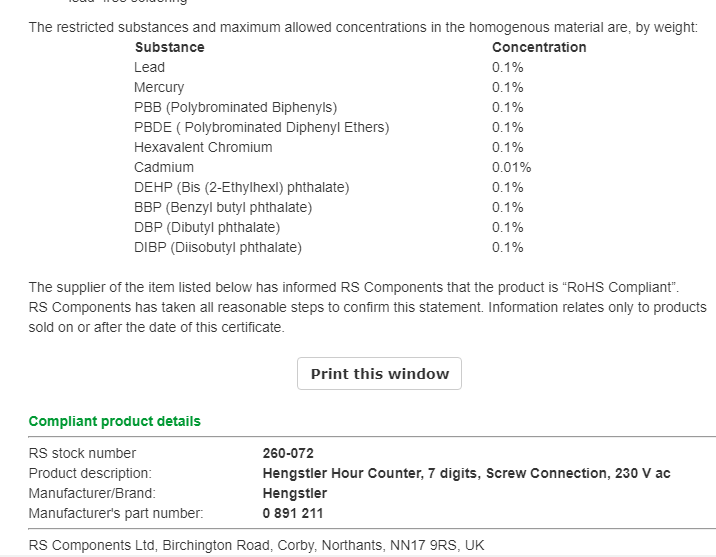Click the DIBP (Diisobutyl phthalate) entry
This screenshot has height=557, width=716.
tap(218, 247)
